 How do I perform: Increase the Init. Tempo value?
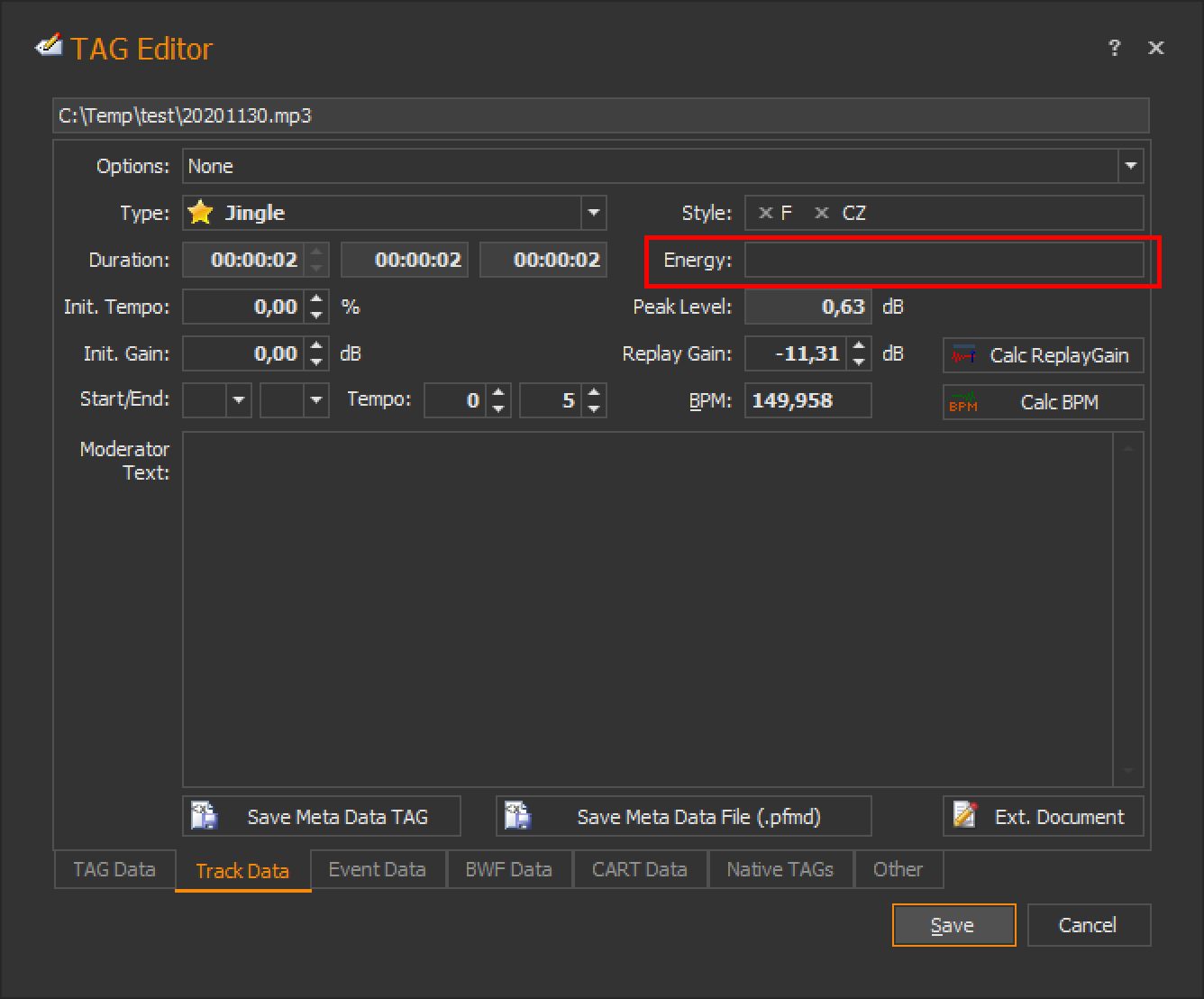316,299
